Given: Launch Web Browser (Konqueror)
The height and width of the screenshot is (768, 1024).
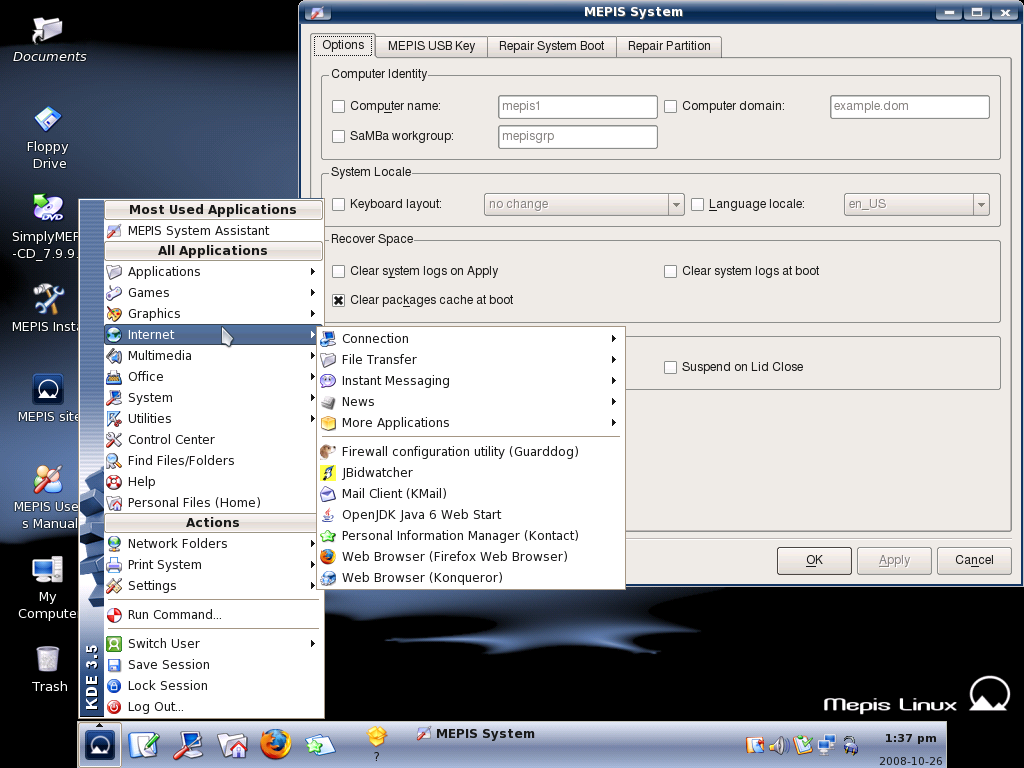Looking at the screenshot, I should tap(470, 577).
